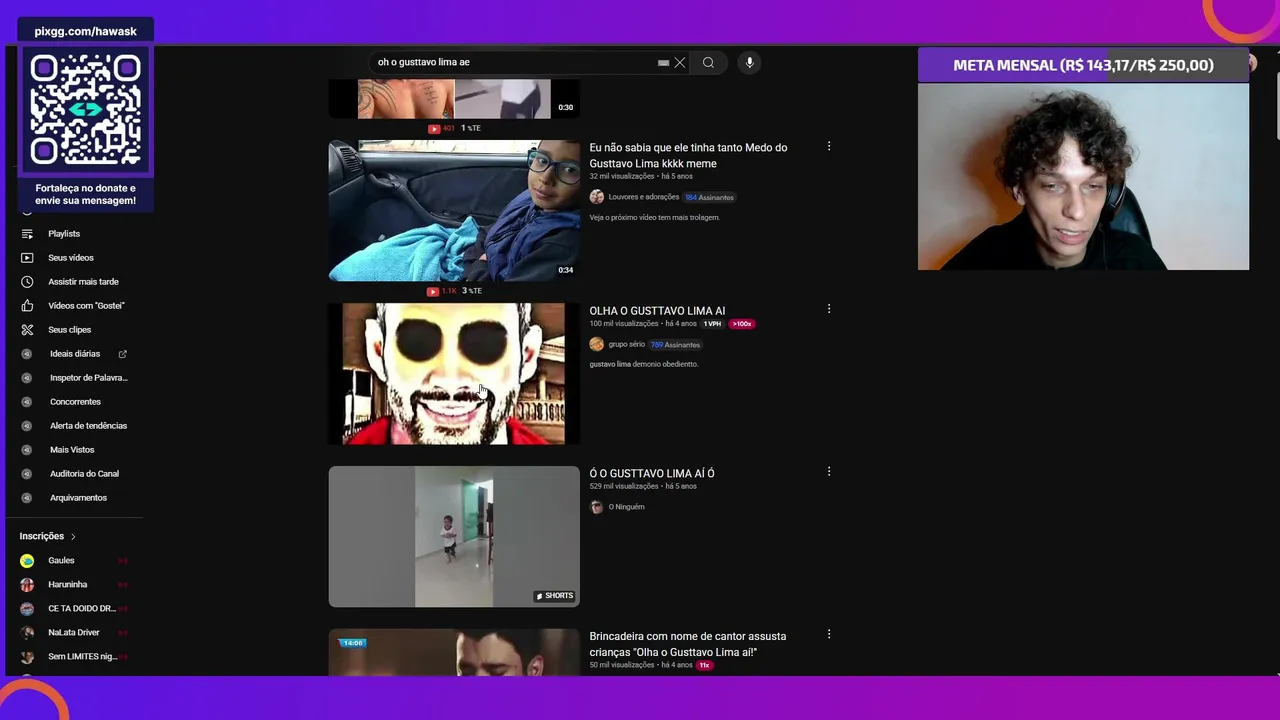1280x720 pixels.
Task: Play the tattooed back thumbnail with 0:30 duration
Action: pos(454,99)
